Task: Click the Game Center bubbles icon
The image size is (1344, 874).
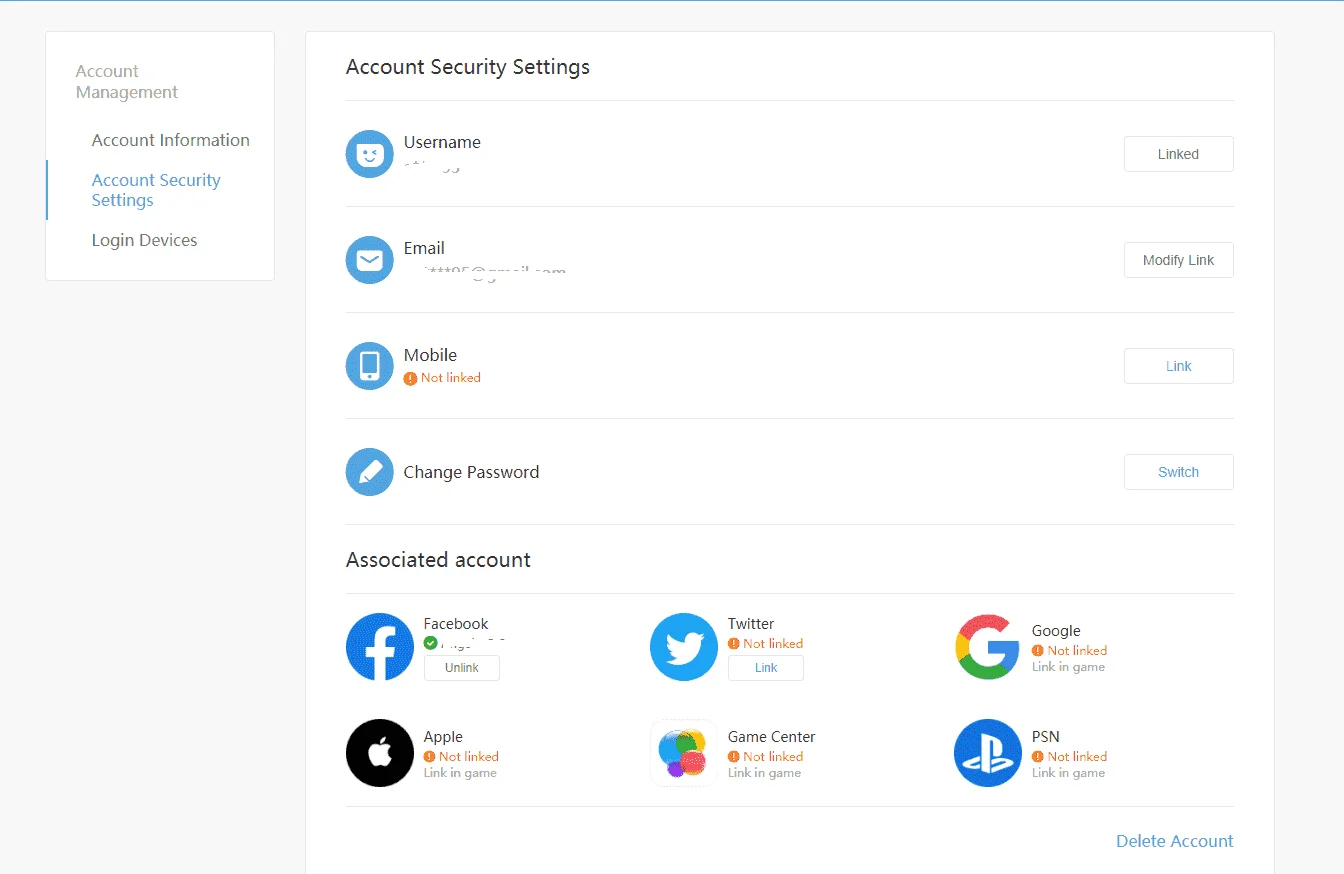Action: point(684,753)
